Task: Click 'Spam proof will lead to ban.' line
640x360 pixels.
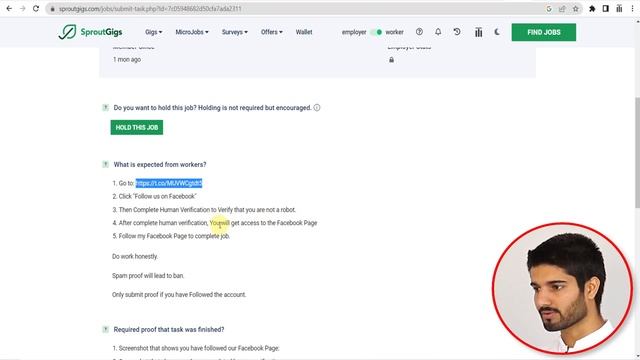Action: click(148, 276)
